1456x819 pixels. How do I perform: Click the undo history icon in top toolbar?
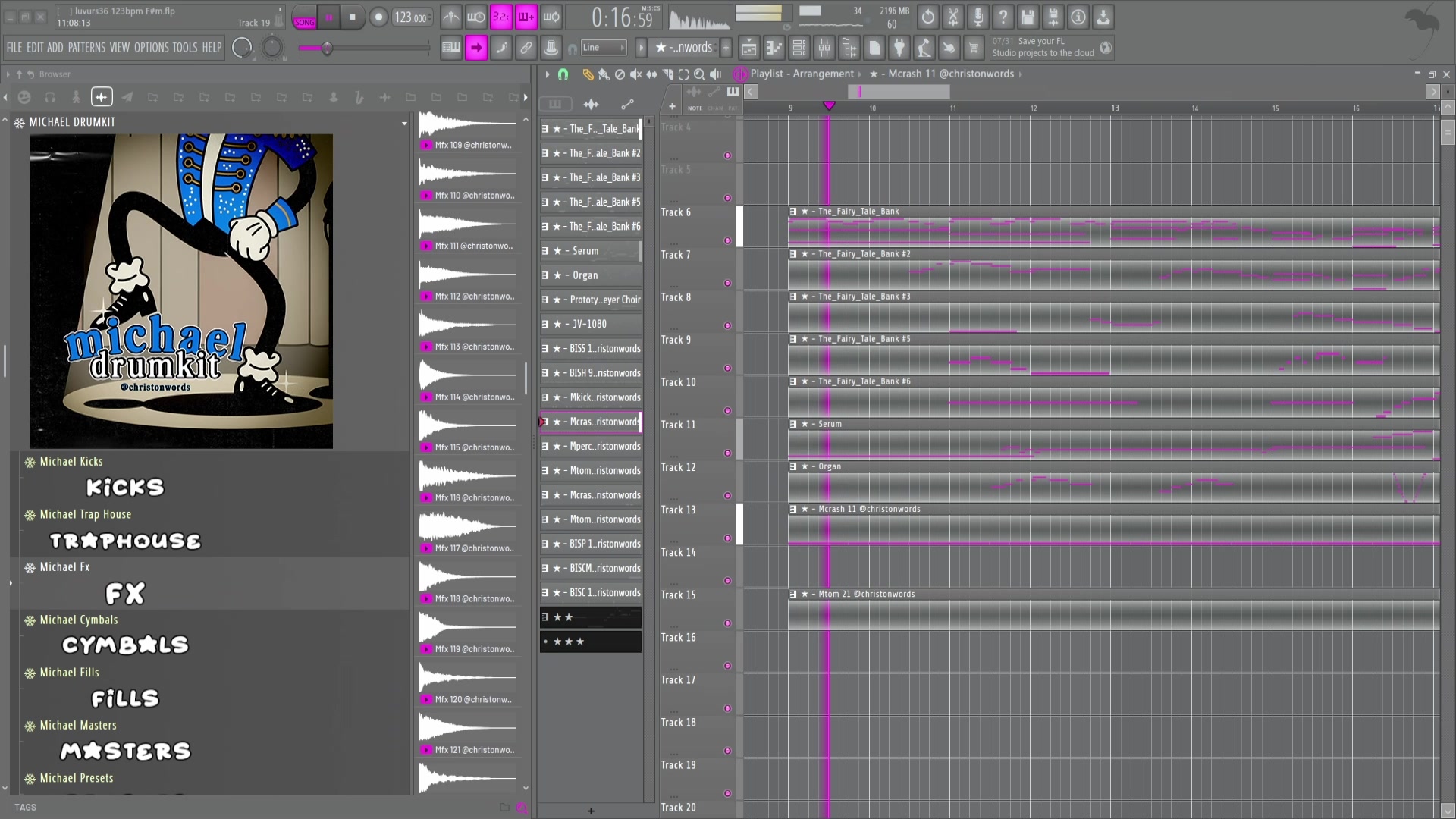tap(928, 17)
